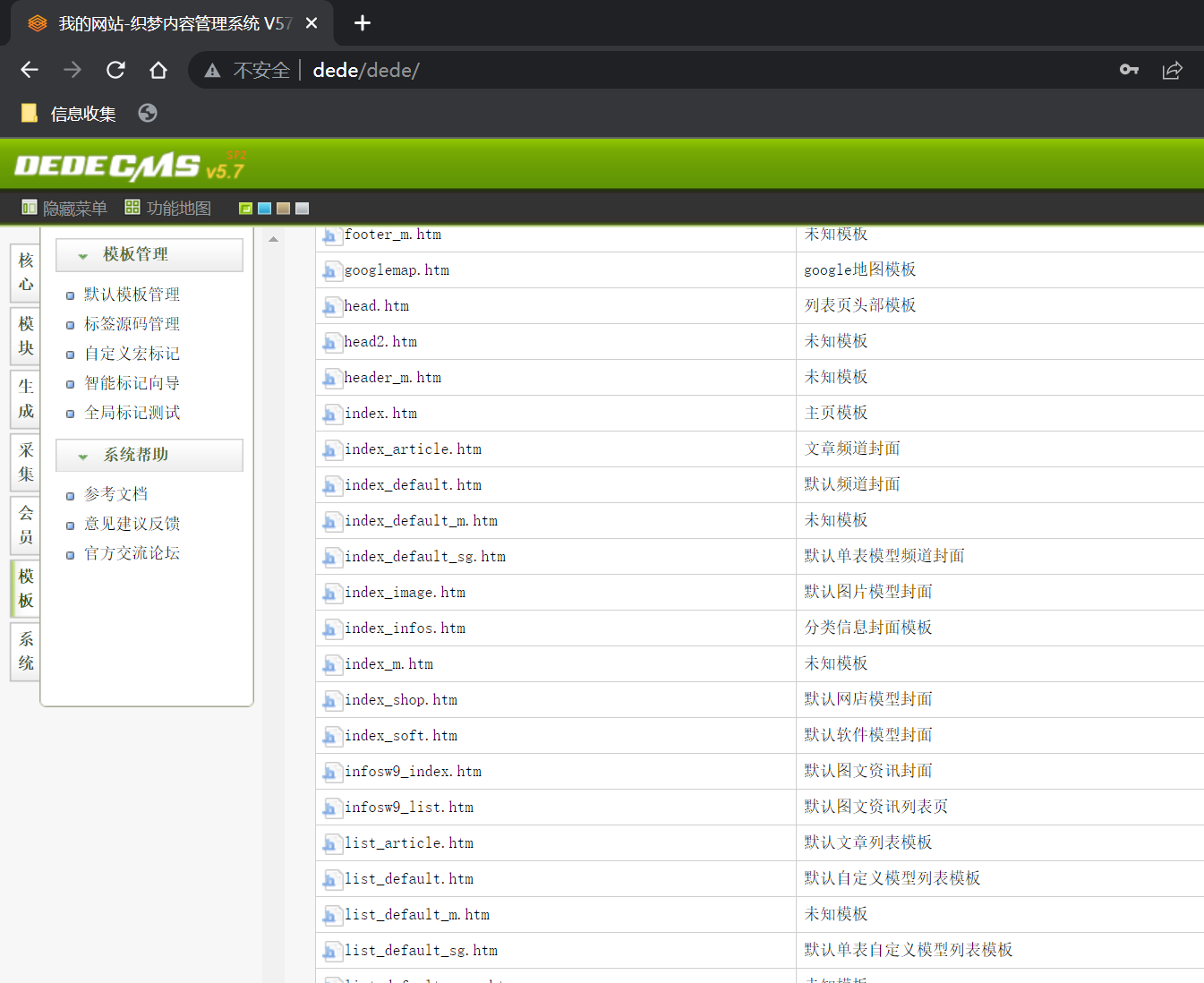The image size is (1204, 983).
Task: Click the sidebar scroll up arrow
Action: click(273, 239)
